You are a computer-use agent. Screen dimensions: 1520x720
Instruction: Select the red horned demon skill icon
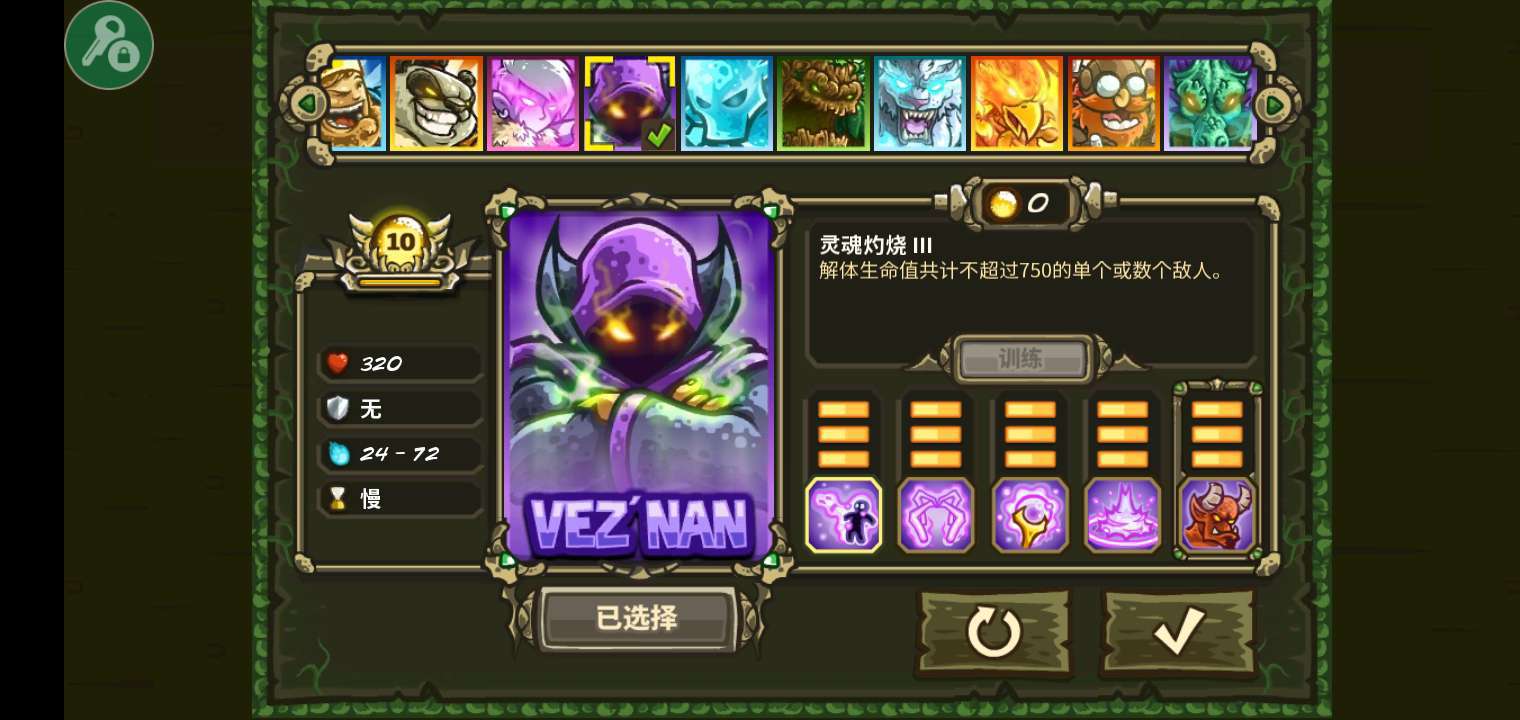pyautogui.click(x=1217, y=515)
